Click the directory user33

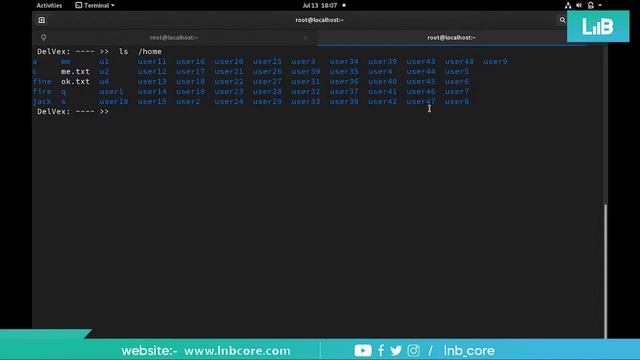coord(306,102)
